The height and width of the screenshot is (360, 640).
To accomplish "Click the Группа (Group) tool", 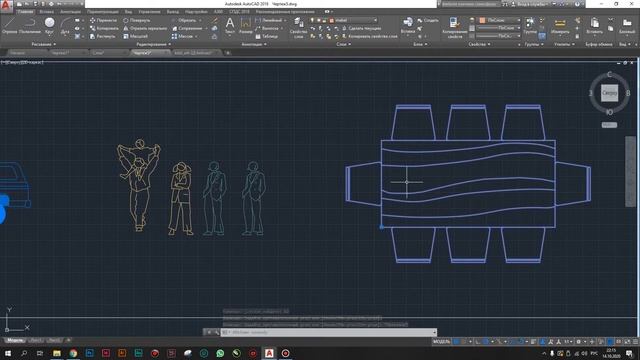I will [530, 25].
